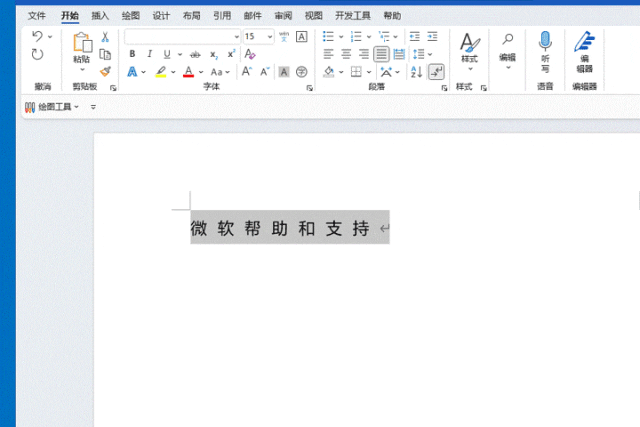Click the Copy icon
640x427 pixels.
click(x=105, y=54)
